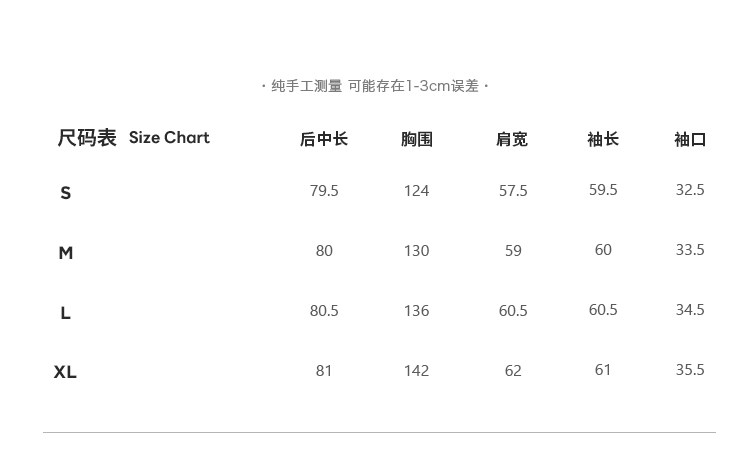Click the 袖长 column header
This screenshot has width=750, height=452.
click(603, 139)
